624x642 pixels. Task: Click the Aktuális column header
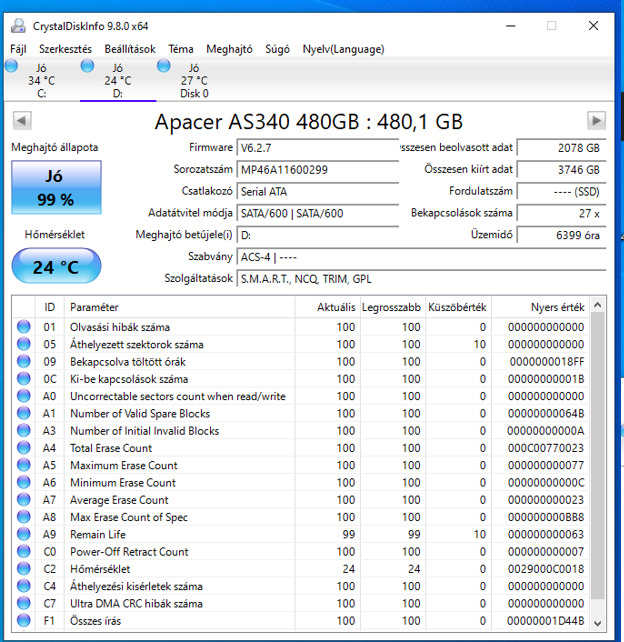(x=328, y=307)
